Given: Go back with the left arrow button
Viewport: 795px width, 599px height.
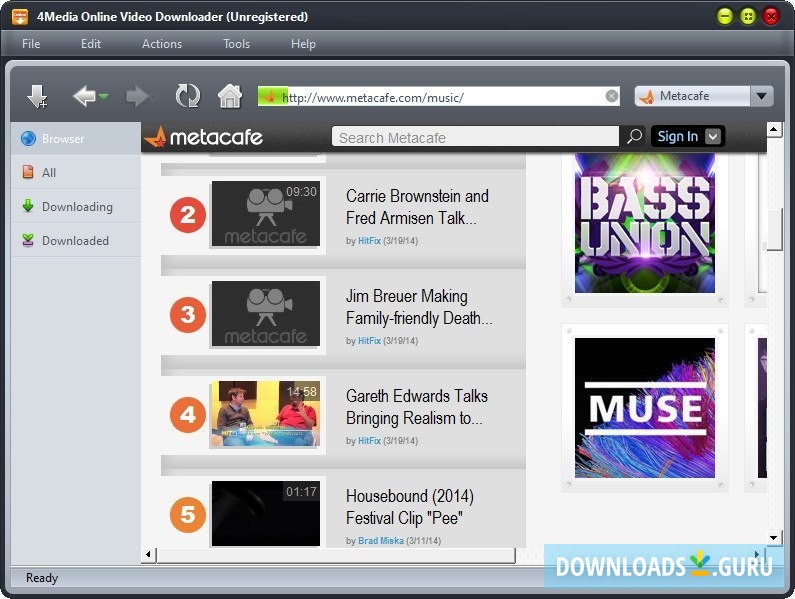Looking at the screenshot, I should click(84, 96).
